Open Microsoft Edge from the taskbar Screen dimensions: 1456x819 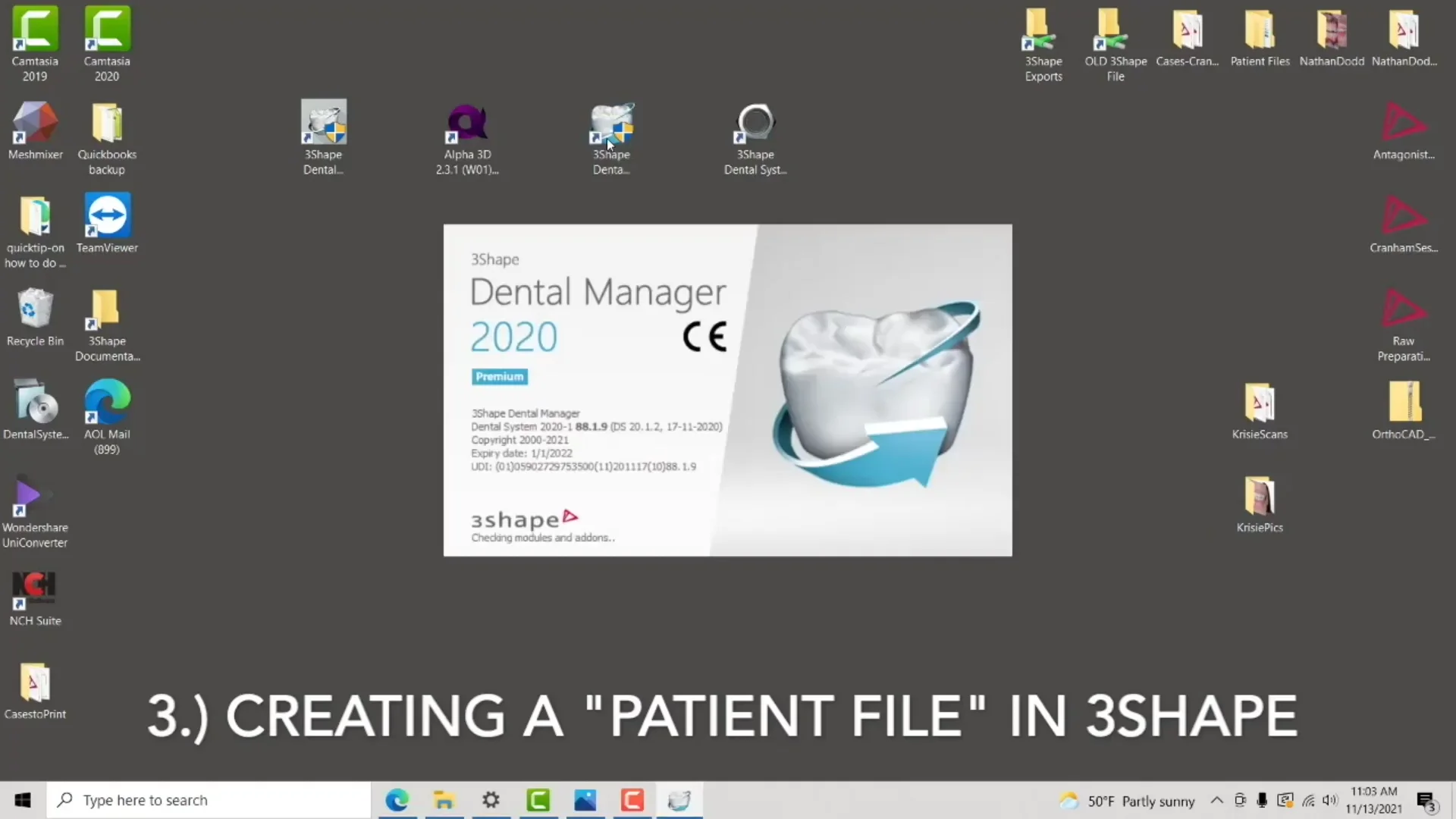pyautogui.click(x=397, y=800)
